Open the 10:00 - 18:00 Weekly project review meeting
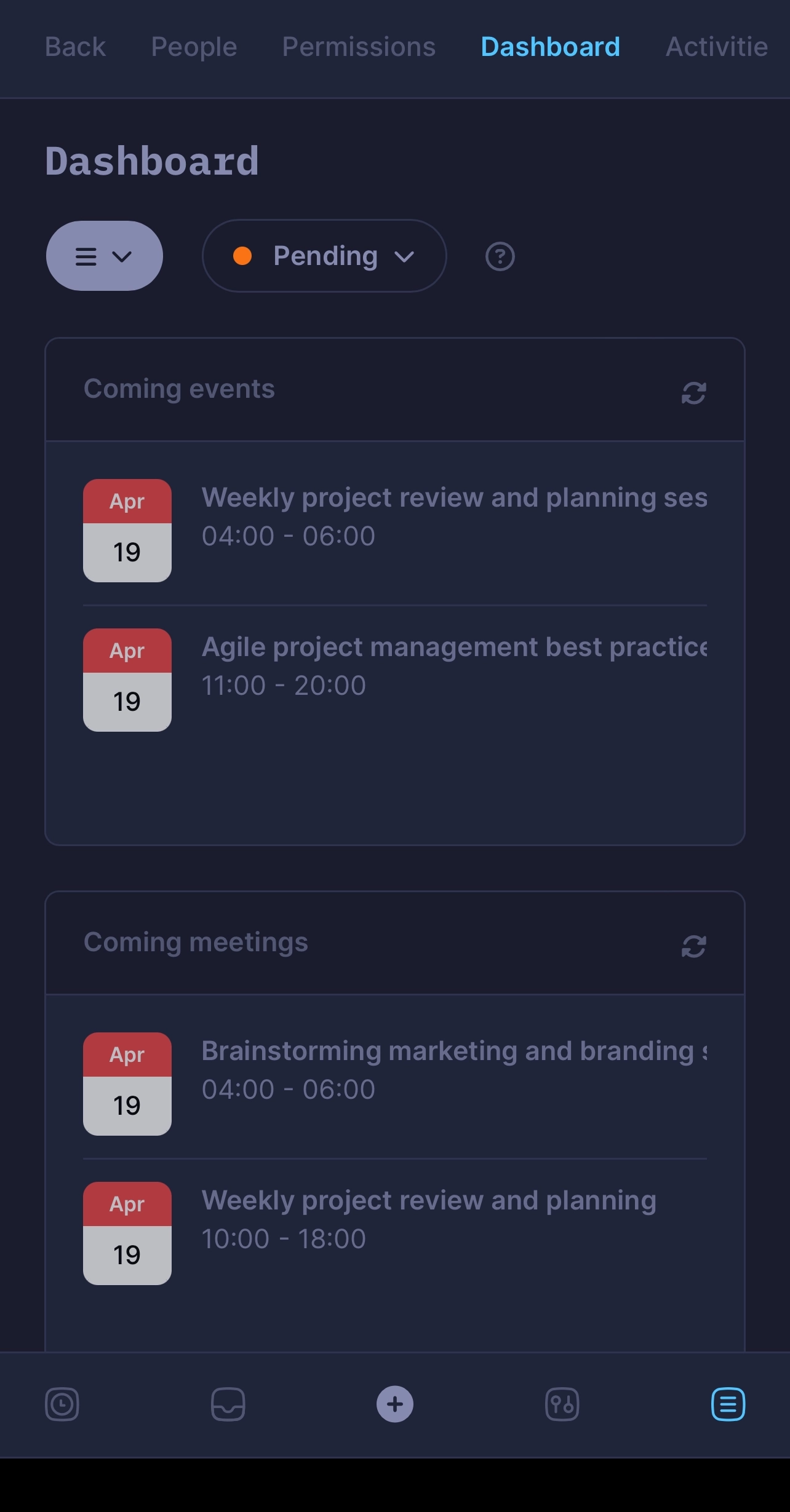The image size is (790, 1512). pyautogui.click(x=429, y=1200)
